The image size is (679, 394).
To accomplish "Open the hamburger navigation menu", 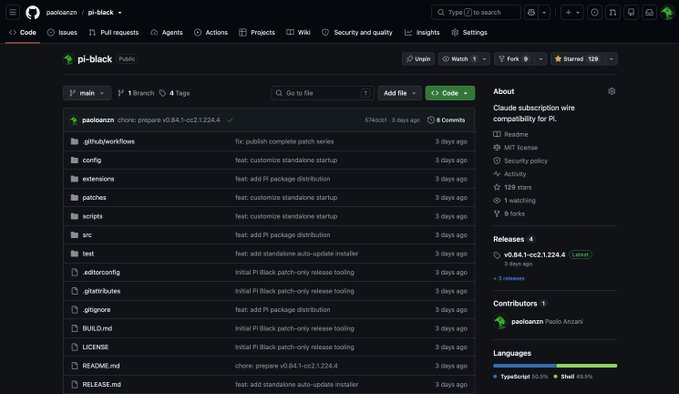I will (x=13, y=13).
